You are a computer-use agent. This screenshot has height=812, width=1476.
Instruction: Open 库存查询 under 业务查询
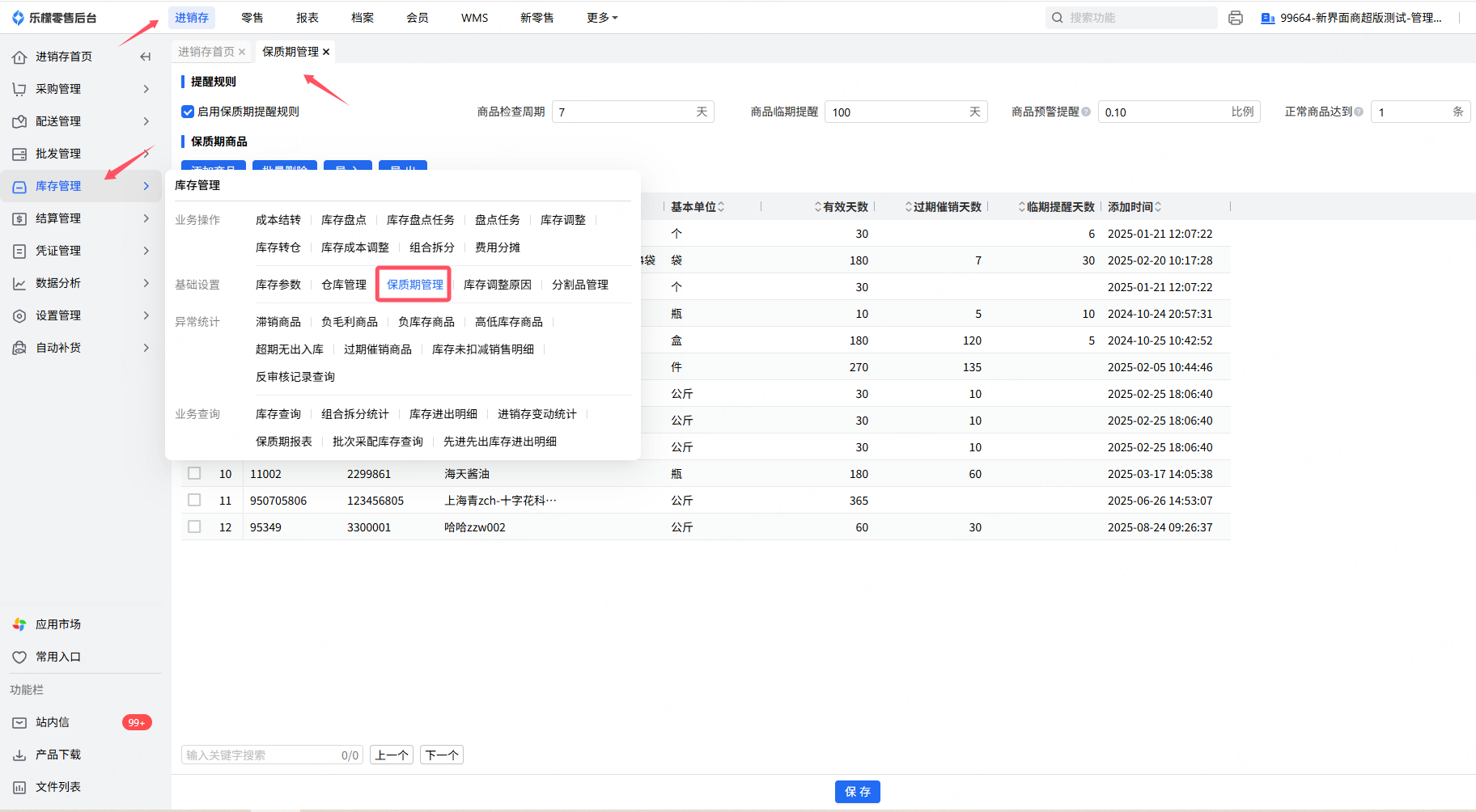click(278, 414)
